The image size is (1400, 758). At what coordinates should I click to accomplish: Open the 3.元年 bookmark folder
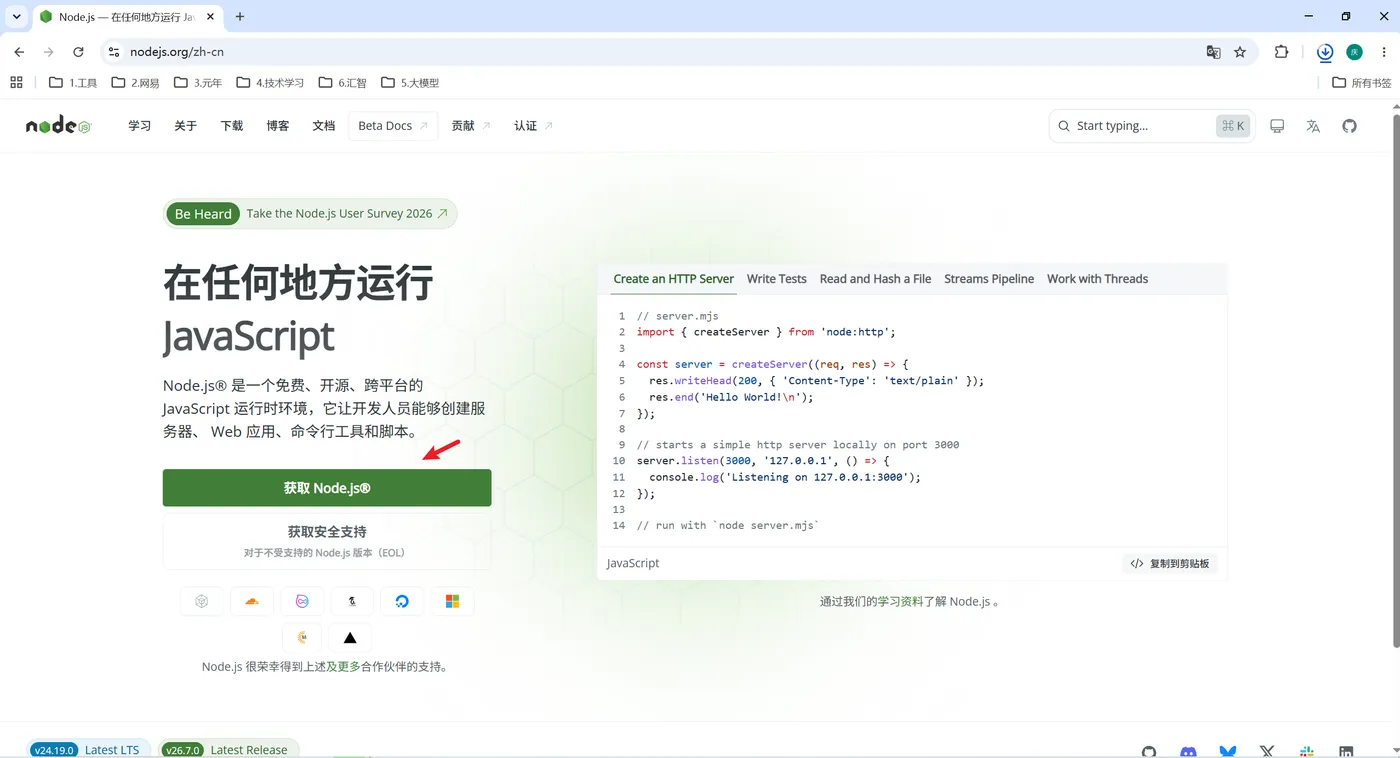point(198,83)
